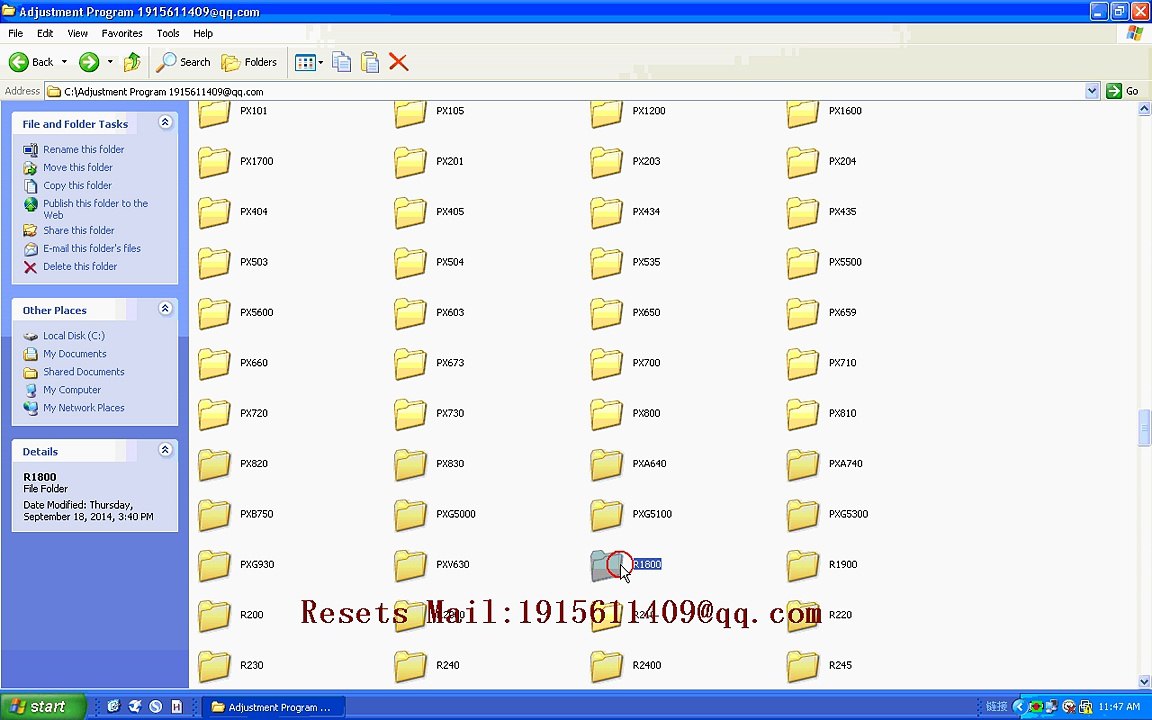Select the PX405 folder icon

tap(411, 212)
